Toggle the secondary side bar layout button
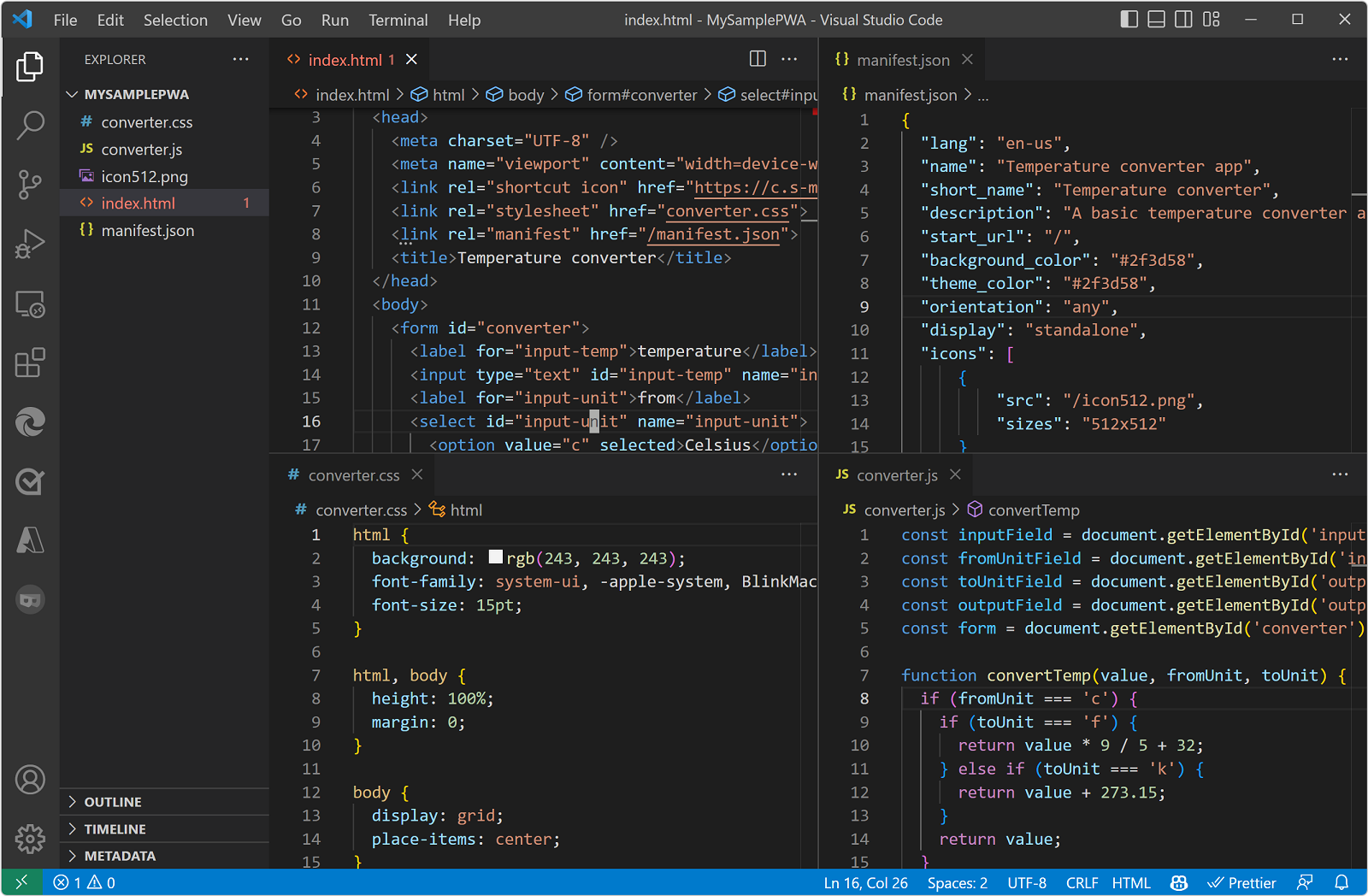Viewport: 1368px width, 896px height. 1183,20
